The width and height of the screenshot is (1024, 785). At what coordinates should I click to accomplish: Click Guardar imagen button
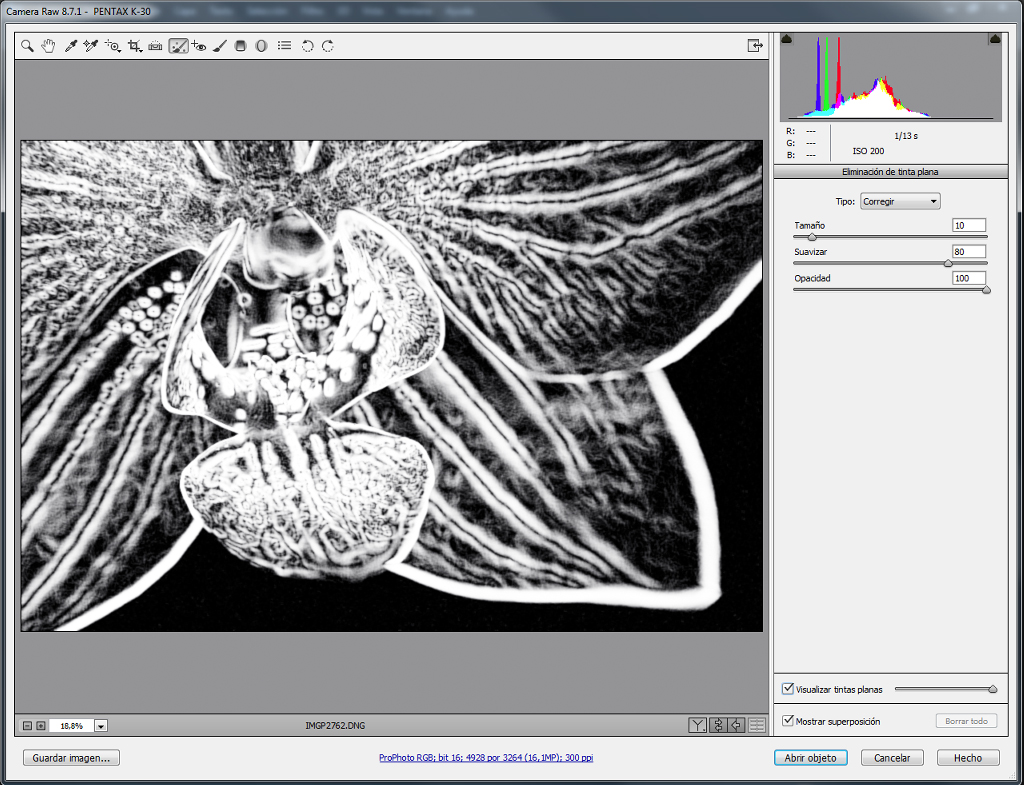coord(71,758)
